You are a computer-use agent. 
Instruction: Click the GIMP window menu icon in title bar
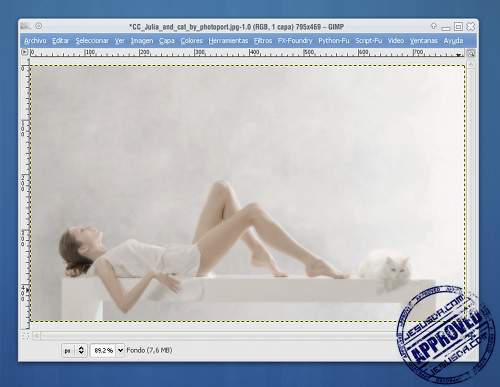point(26,26)
